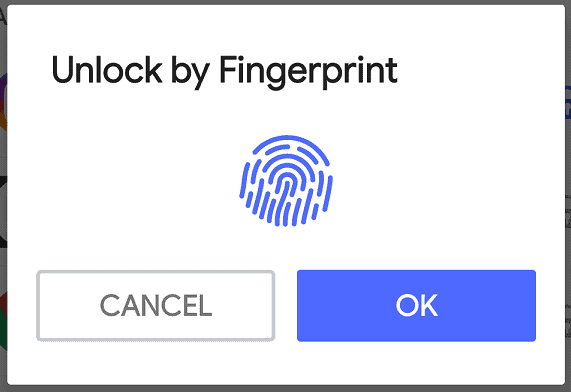Image resolution: width=571 pixels, height=392 pixels.
Task: Click the 'OK' label text on the blue button
Action: tap(417, 306)
